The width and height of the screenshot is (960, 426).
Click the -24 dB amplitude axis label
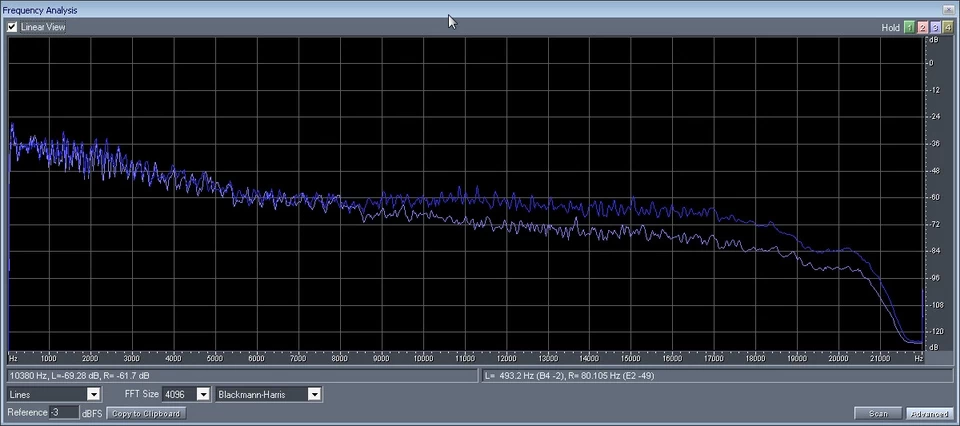tap(934, 117)
